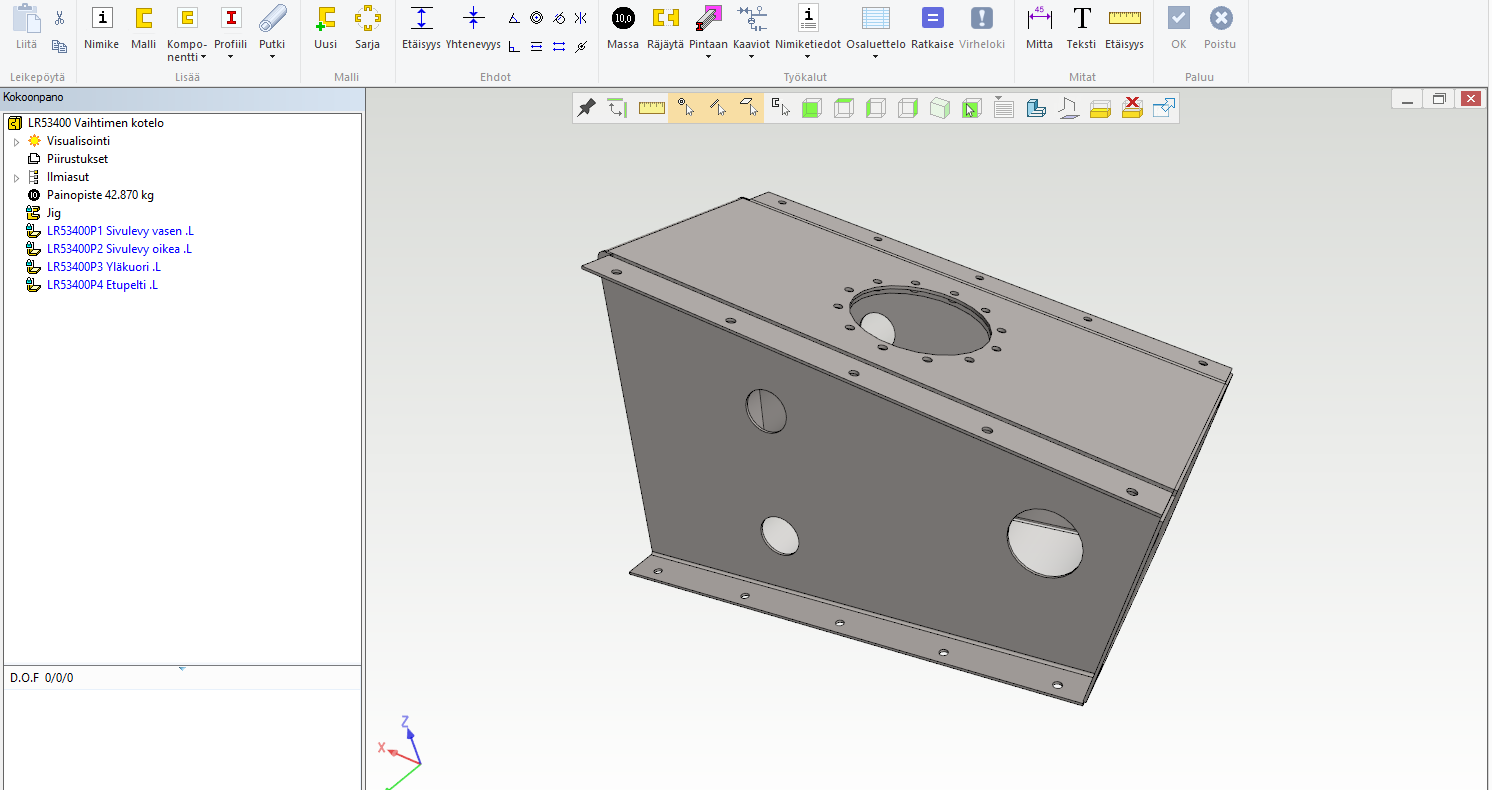Toggle line selection filter in view toolbar

point(717,108)
